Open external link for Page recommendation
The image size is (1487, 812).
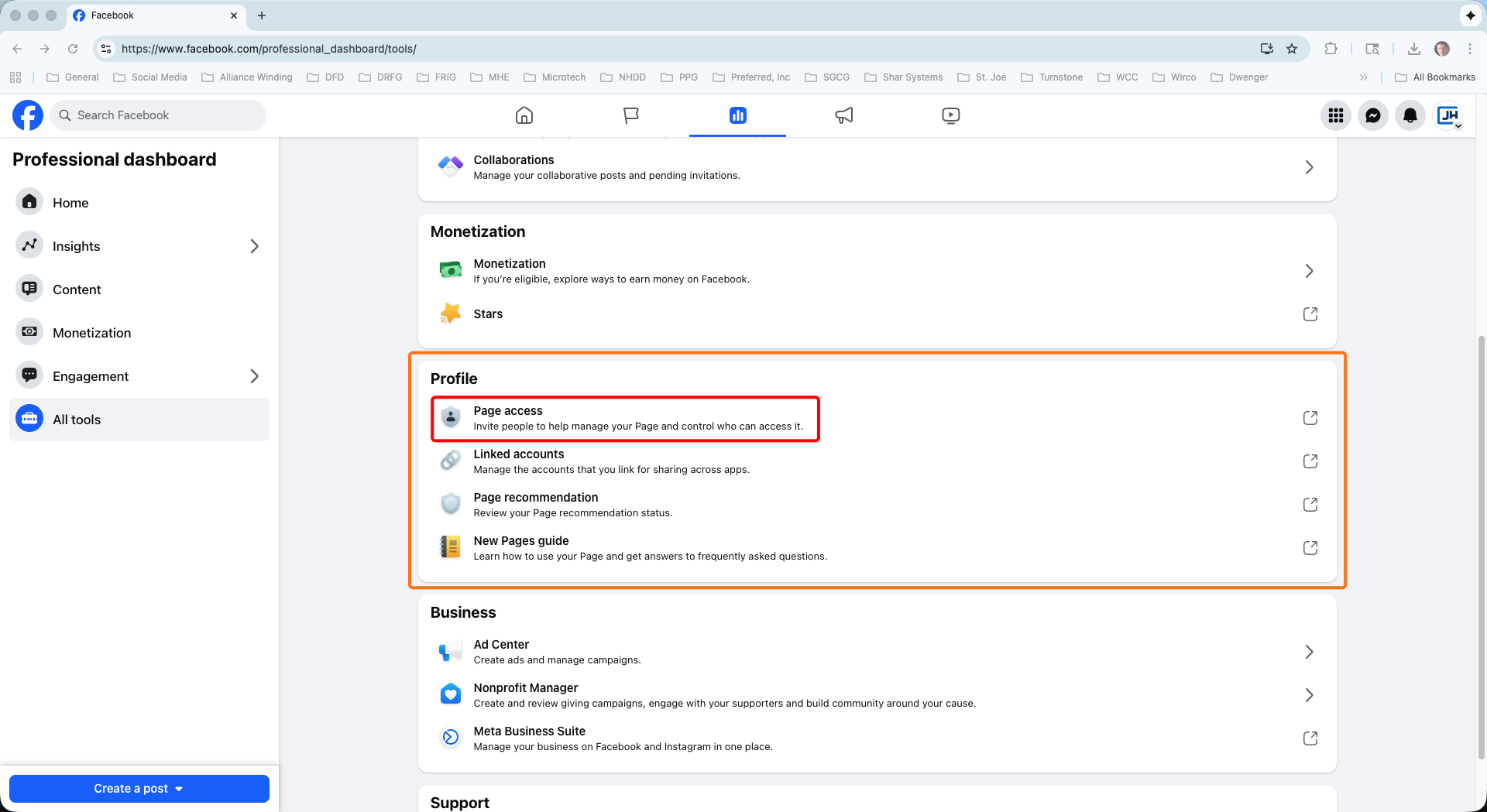click(1310, 505)
